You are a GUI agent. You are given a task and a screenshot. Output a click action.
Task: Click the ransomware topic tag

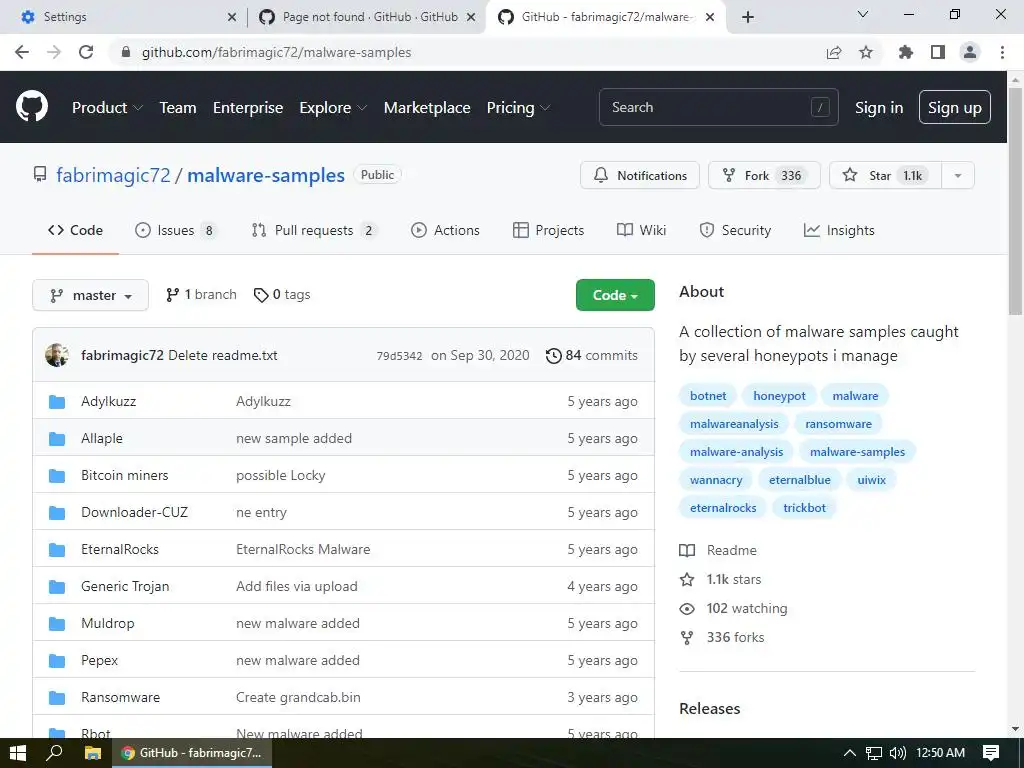[839, 424]
